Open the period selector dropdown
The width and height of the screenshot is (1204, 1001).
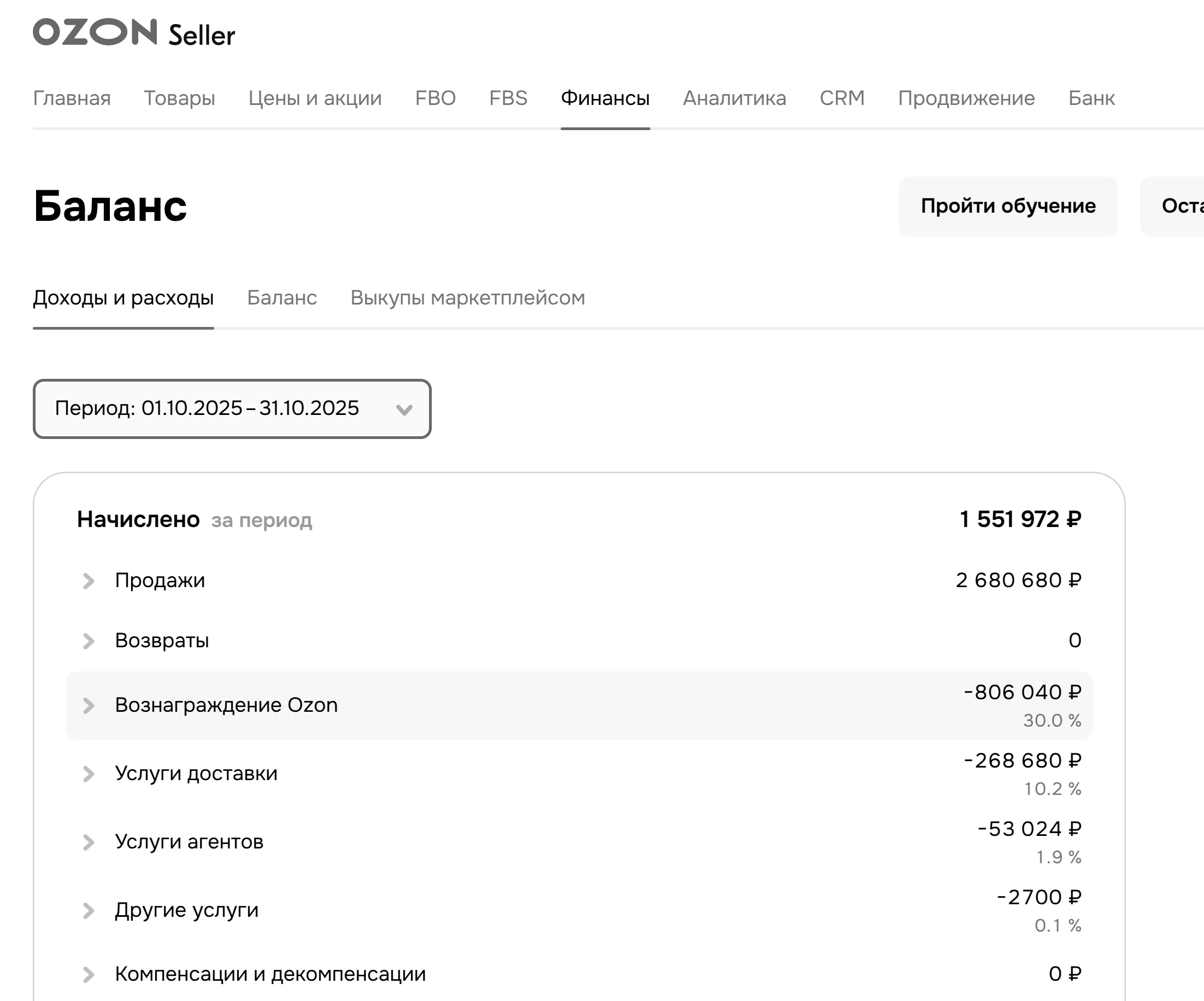pyautogui.click(x=231, y=409)
